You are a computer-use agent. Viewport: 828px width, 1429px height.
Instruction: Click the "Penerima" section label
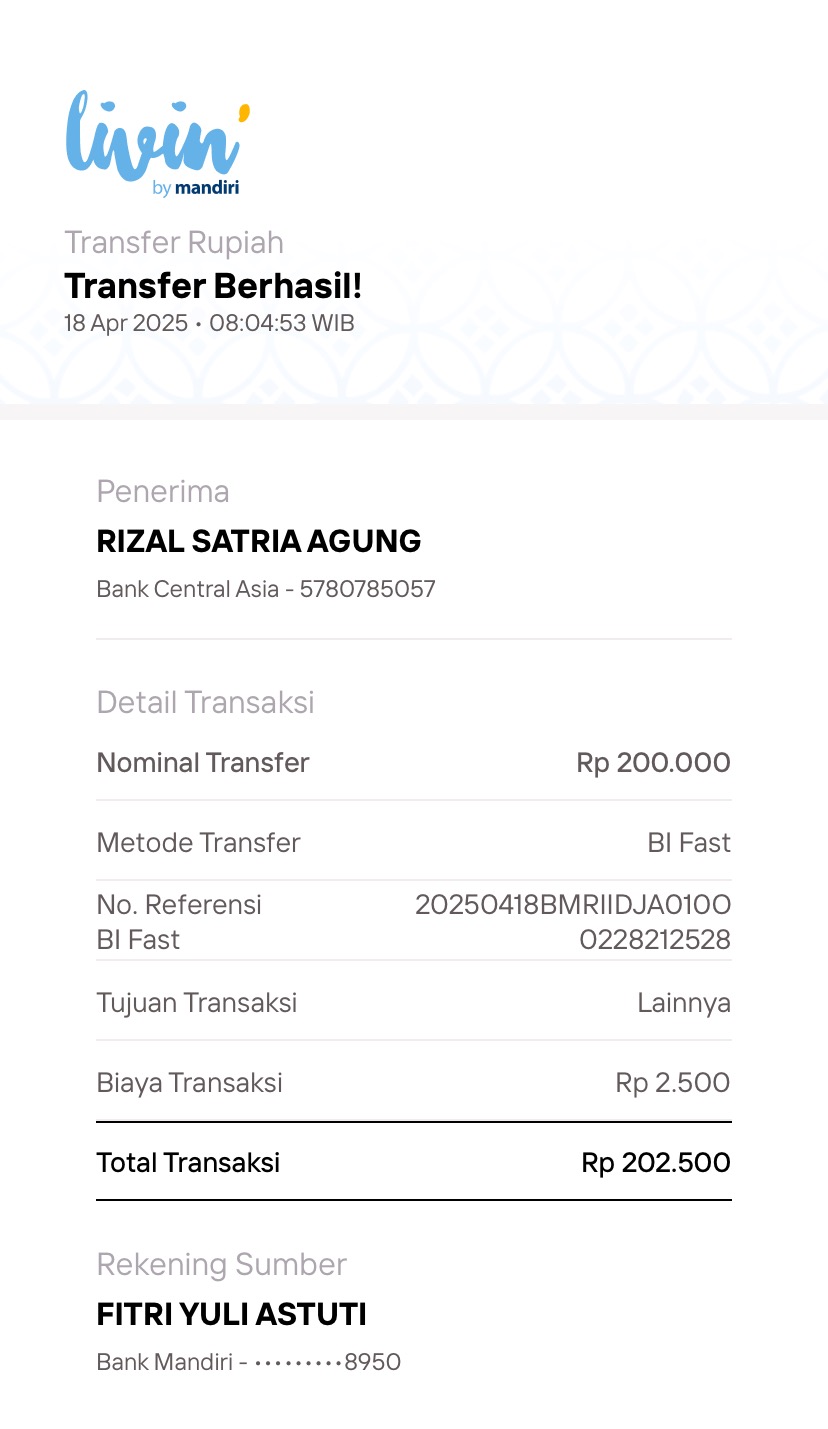point(163,491)
